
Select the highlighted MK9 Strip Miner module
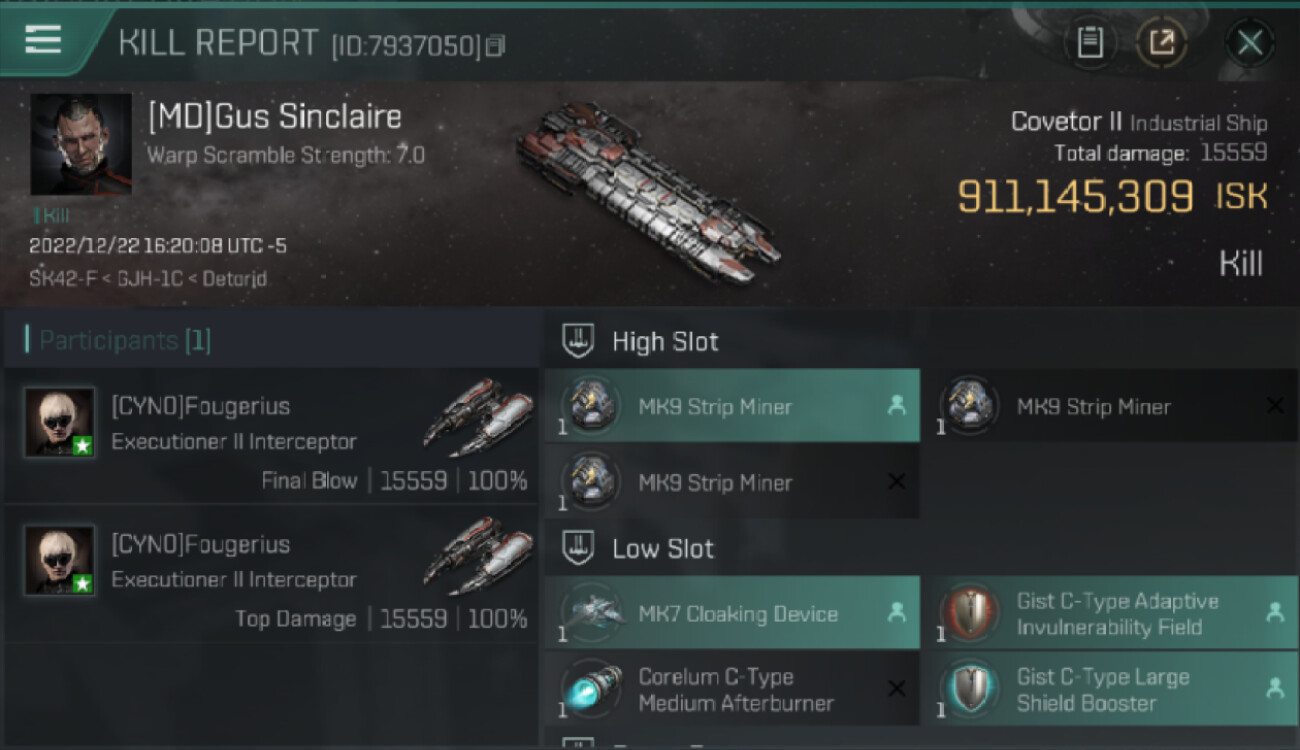[x=732, y=406]
